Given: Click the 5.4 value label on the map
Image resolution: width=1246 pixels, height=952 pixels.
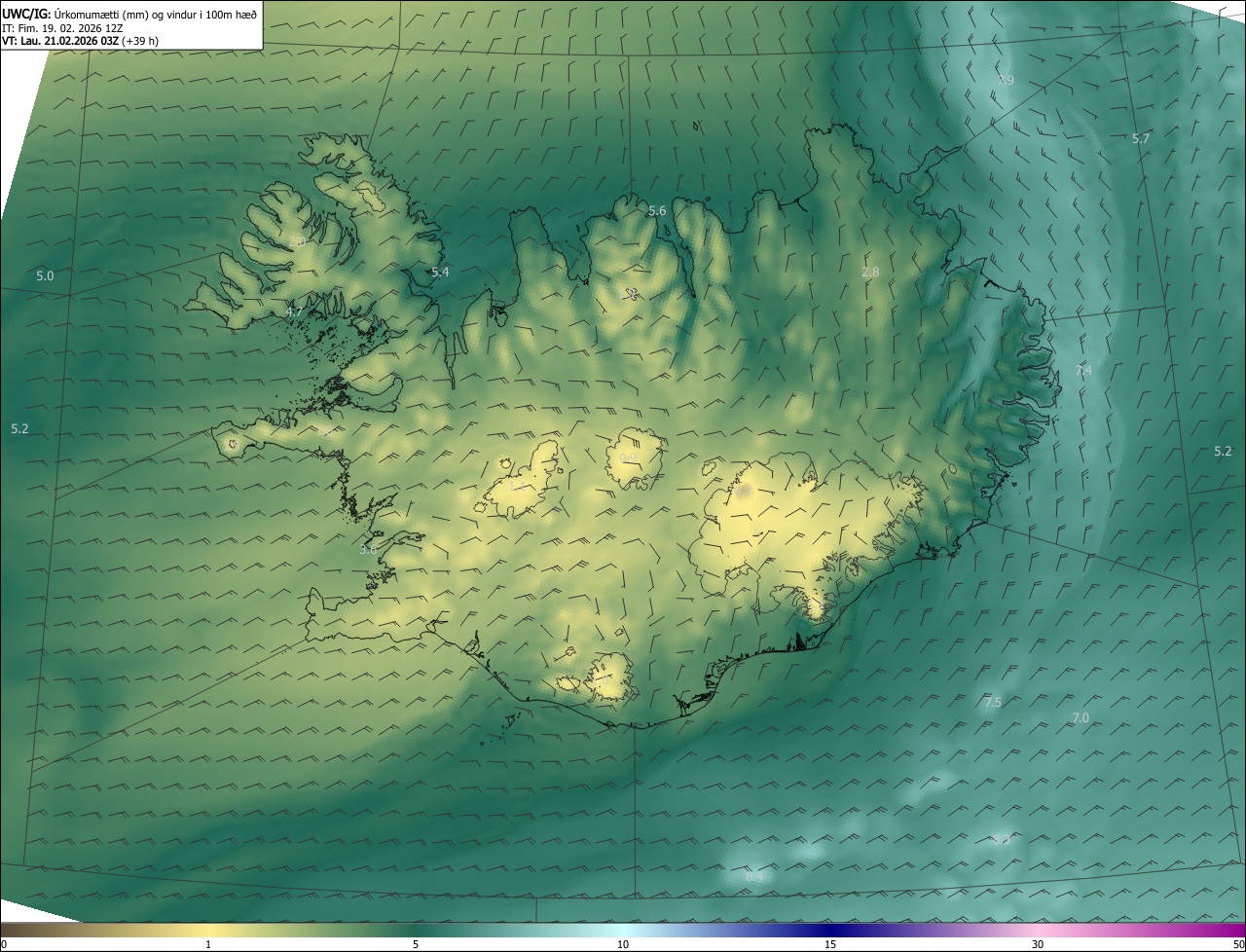Looking at the screenshot, I should pyautogui.click(x=440, y=273).
